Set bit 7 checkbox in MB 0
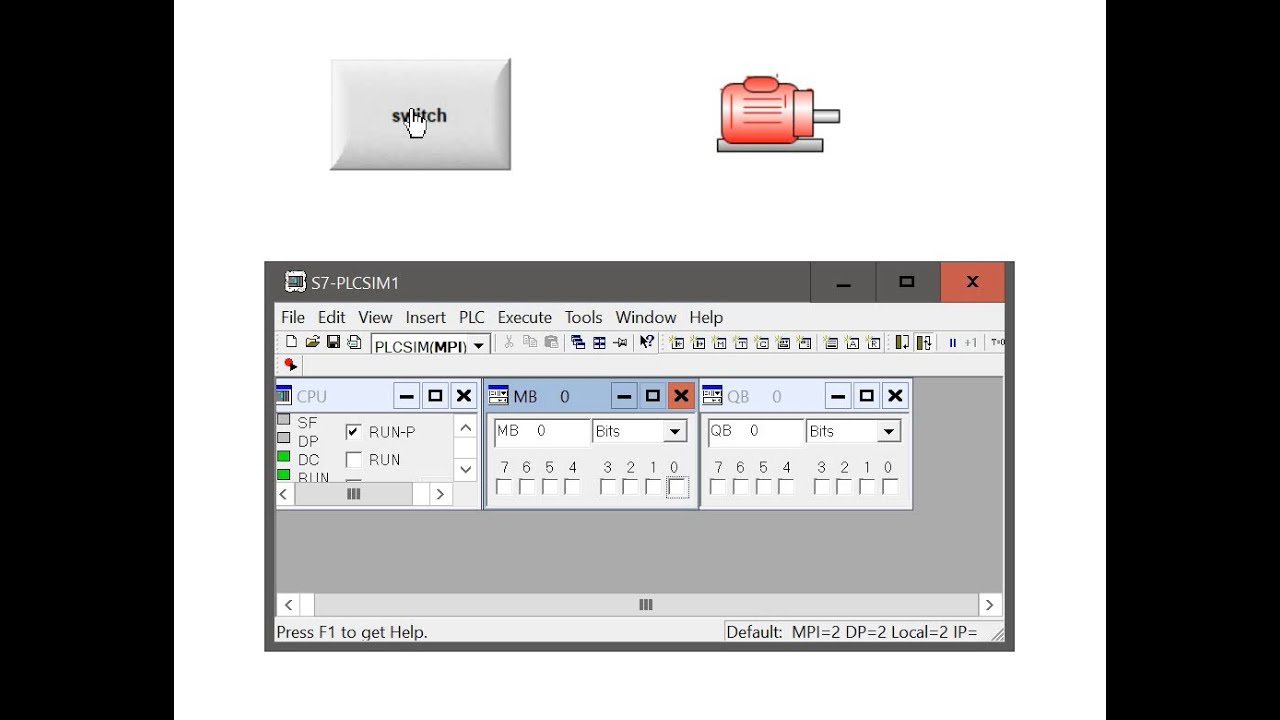 [x=504, y=487]
